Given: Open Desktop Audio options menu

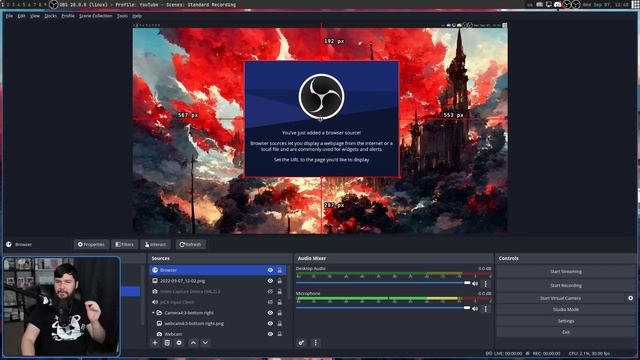Looking at the screenshot, I should tap(485, 284).
